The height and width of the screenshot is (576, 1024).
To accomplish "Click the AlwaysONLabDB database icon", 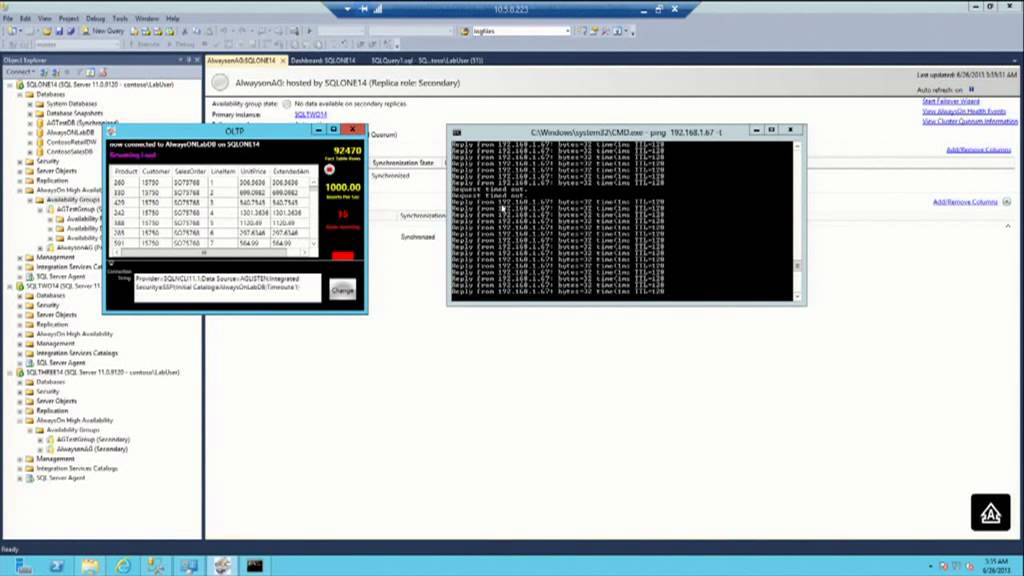I will pos(40,133).
